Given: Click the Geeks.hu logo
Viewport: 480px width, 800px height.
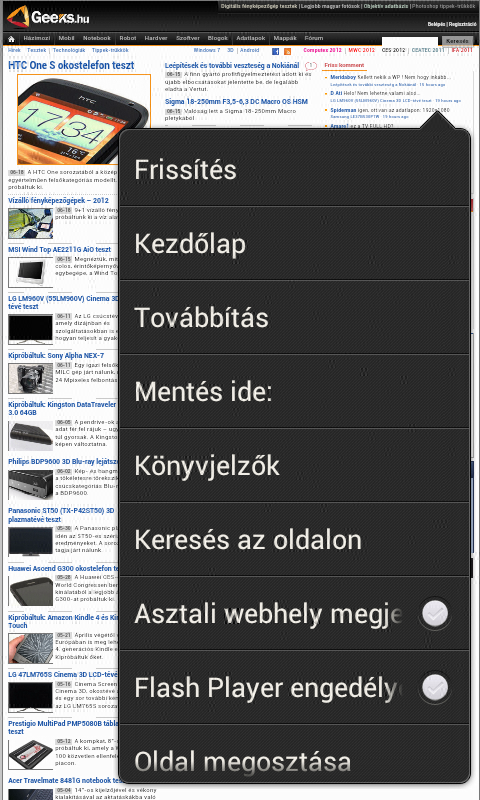Looking at the screenshot, I should 48,17.
